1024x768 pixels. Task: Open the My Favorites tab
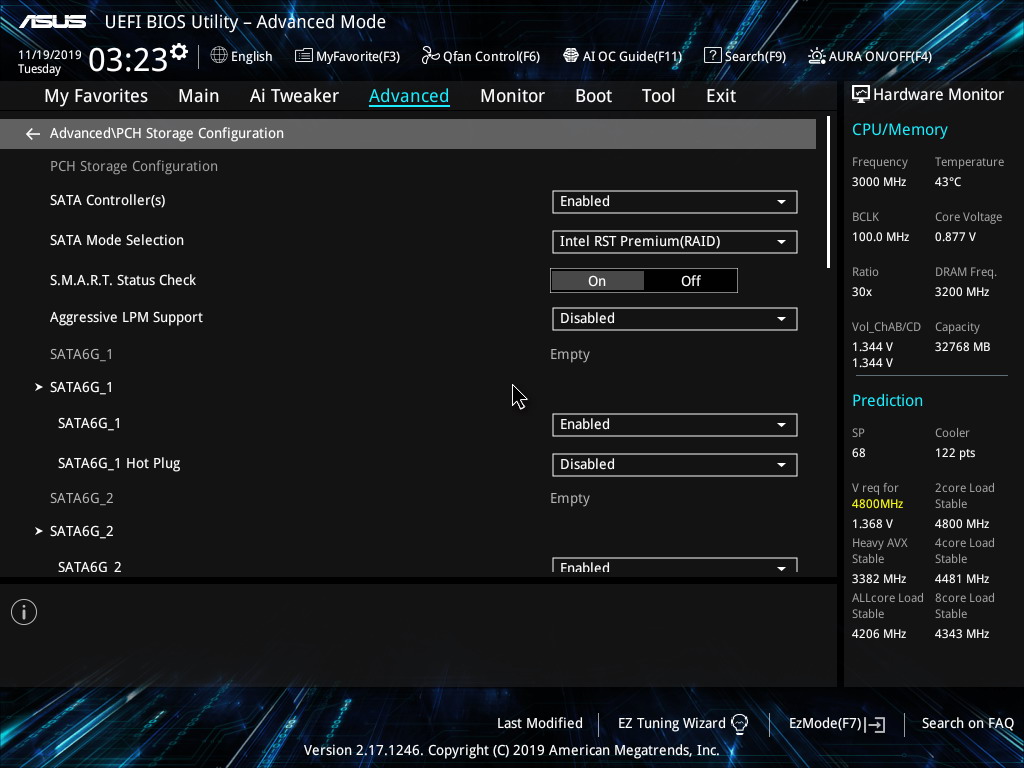click(x=96, y=96)
